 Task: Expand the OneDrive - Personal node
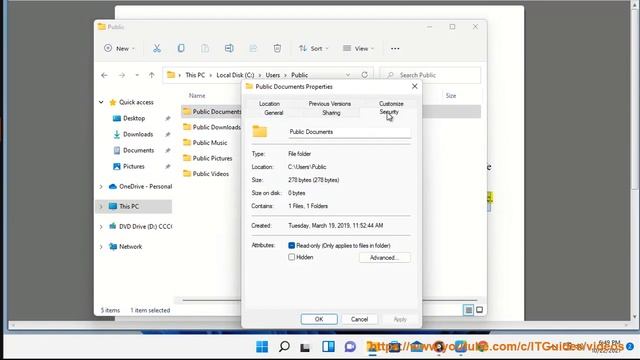click(101, 187)
